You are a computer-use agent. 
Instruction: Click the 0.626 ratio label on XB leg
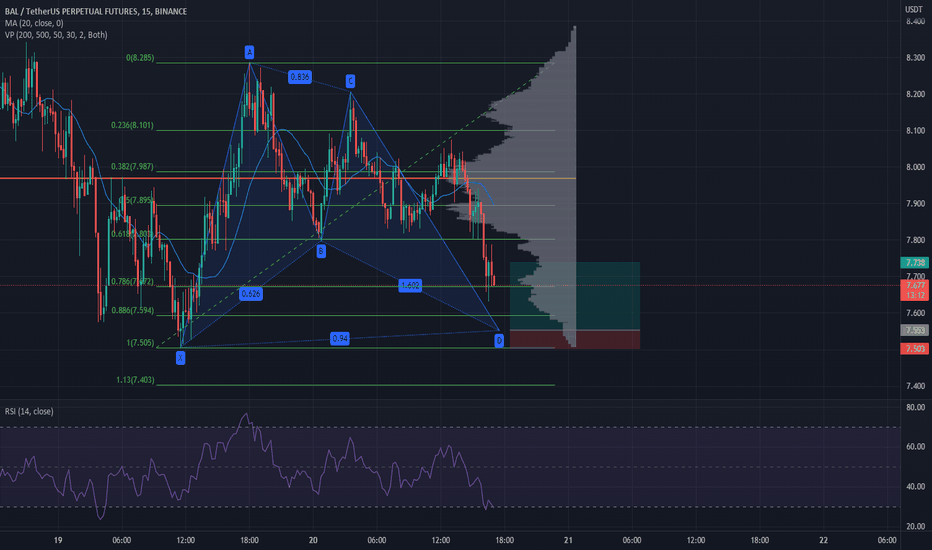(251, 294)
